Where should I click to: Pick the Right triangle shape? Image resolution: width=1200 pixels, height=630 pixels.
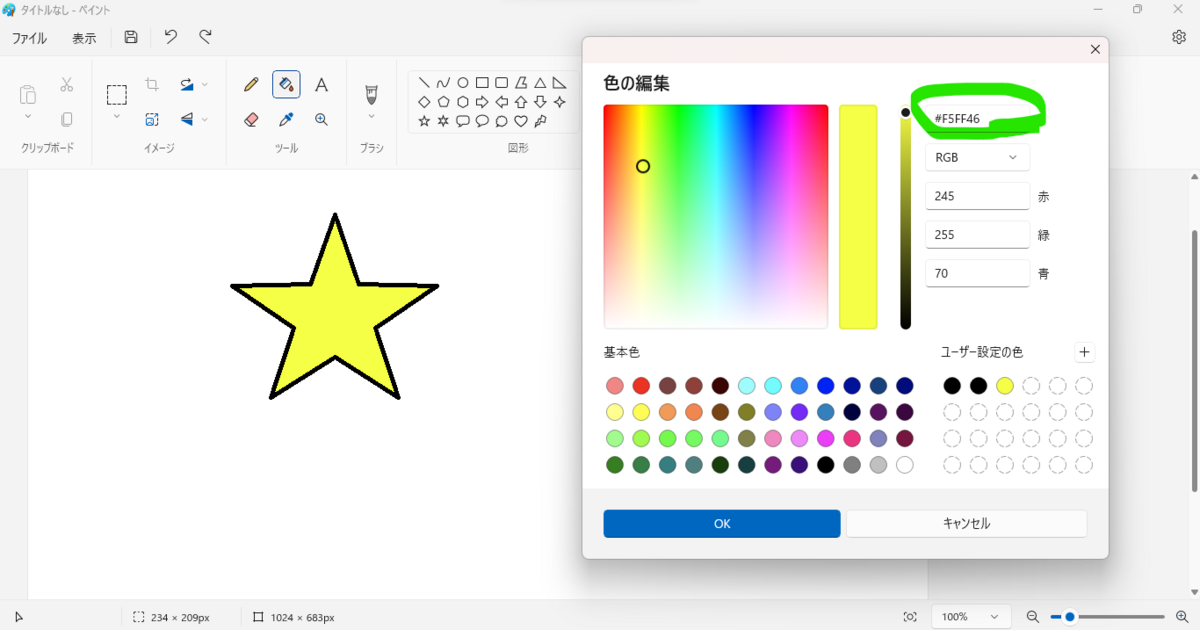click(559, 83)
